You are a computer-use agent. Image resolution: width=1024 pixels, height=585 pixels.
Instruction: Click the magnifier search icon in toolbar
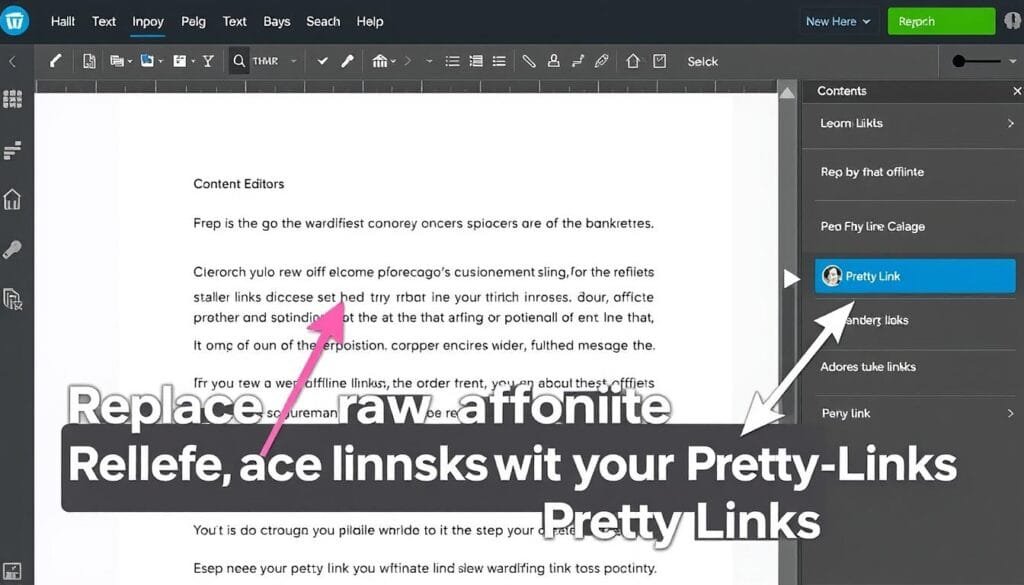pyautogui.click(x=239, y=61)
